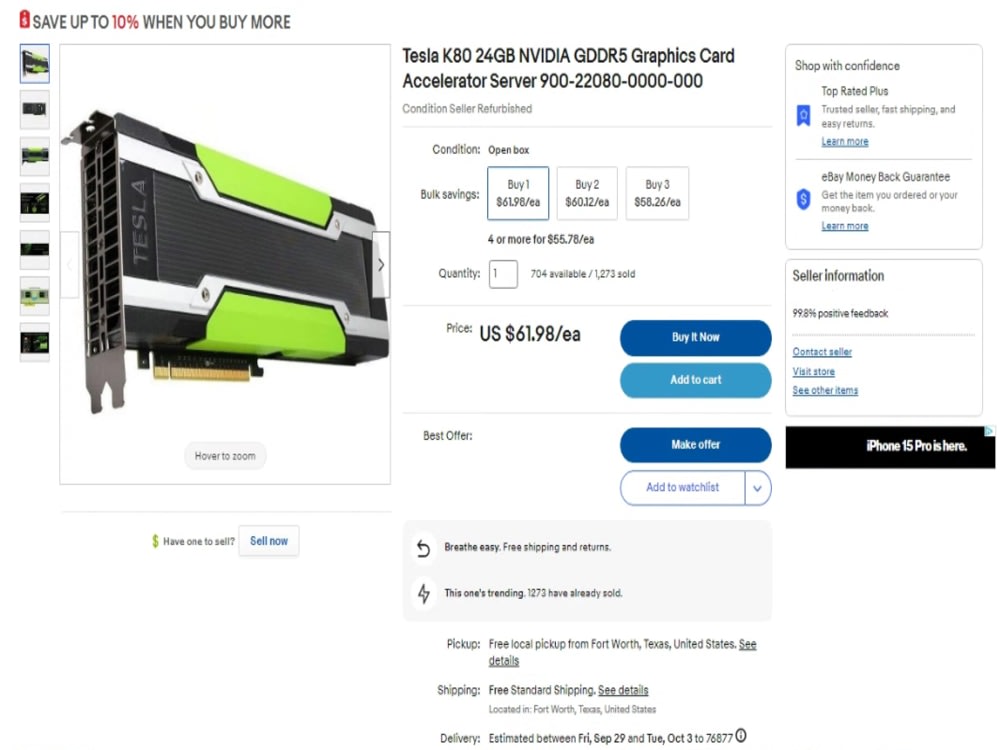
Task: Click the iPhone 15 Pro advertisement banner
Action: 890,447
